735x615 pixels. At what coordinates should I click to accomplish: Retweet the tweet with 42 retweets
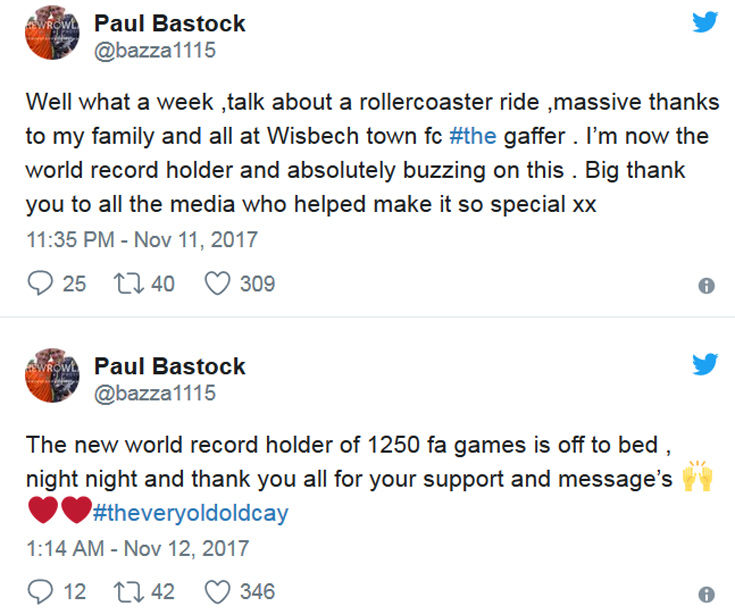pyautogui.click(x=129, y=592)
